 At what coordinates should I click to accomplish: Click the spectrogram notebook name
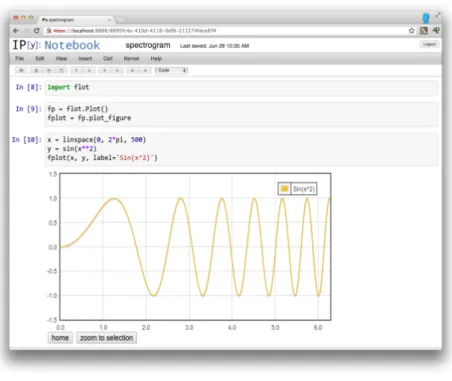(x=148, y=45)
